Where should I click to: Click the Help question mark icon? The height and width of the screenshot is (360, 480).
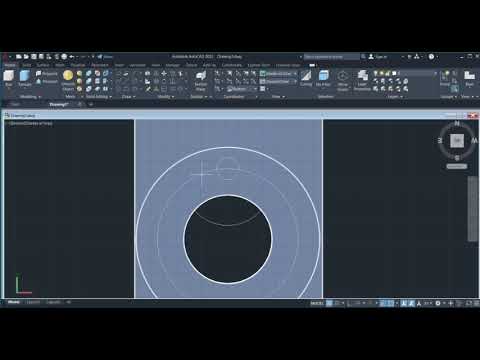point(431,57)
